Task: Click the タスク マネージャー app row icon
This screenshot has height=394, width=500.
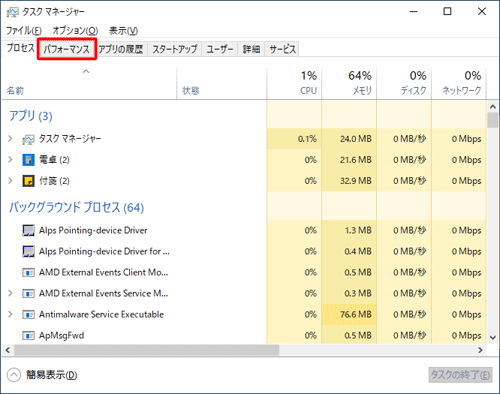Action: tap(28, 139)
